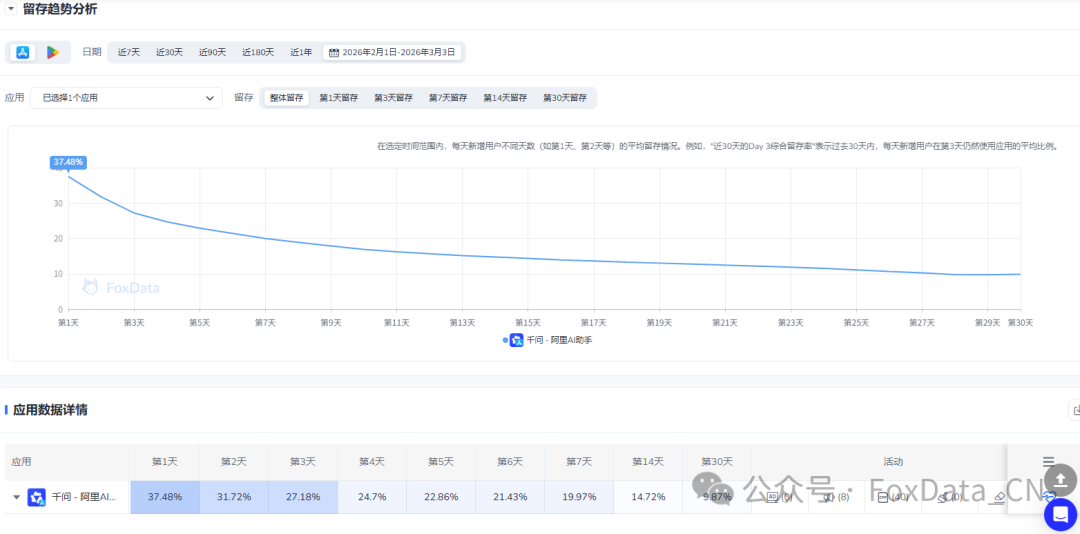Open the blue chat support bubble
The width and height of the screenshot is (1080, 534).
[1061, 515]
